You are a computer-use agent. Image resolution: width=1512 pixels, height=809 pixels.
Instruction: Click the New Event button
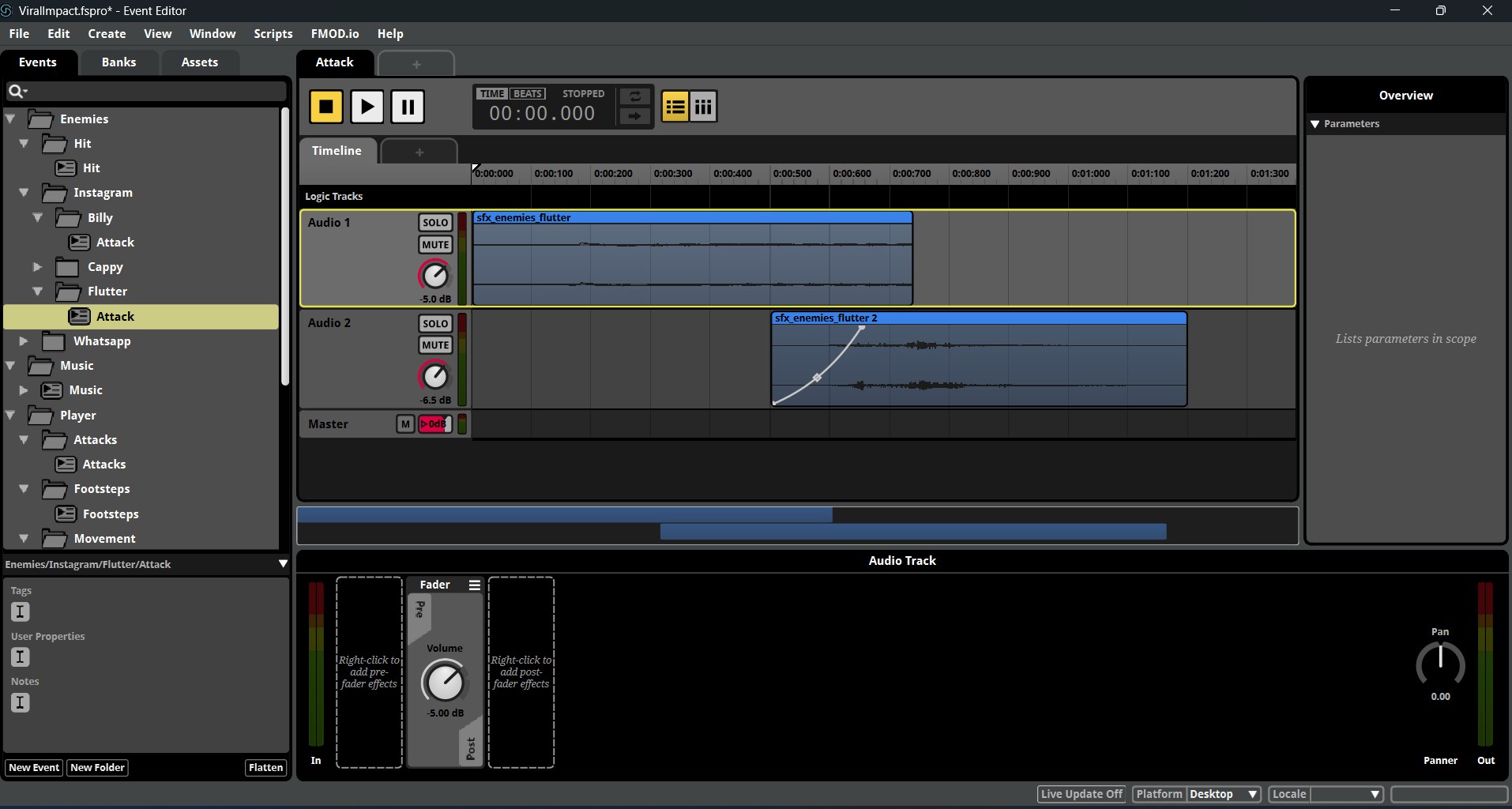pos(34,768)
